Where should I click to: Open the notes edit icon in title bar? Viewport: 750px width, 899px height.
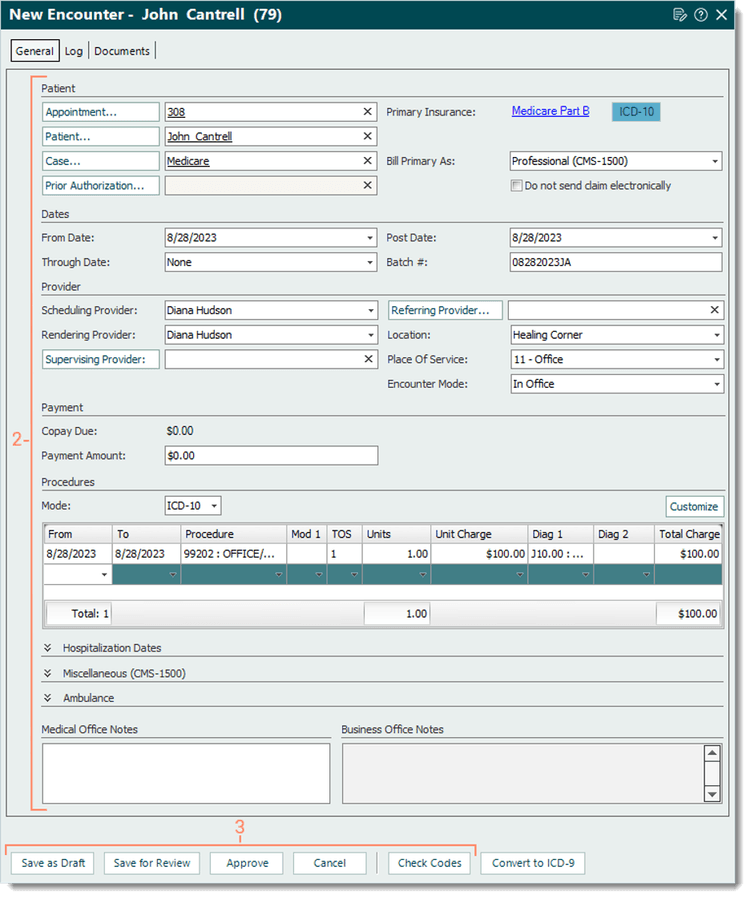pos(680,15)
